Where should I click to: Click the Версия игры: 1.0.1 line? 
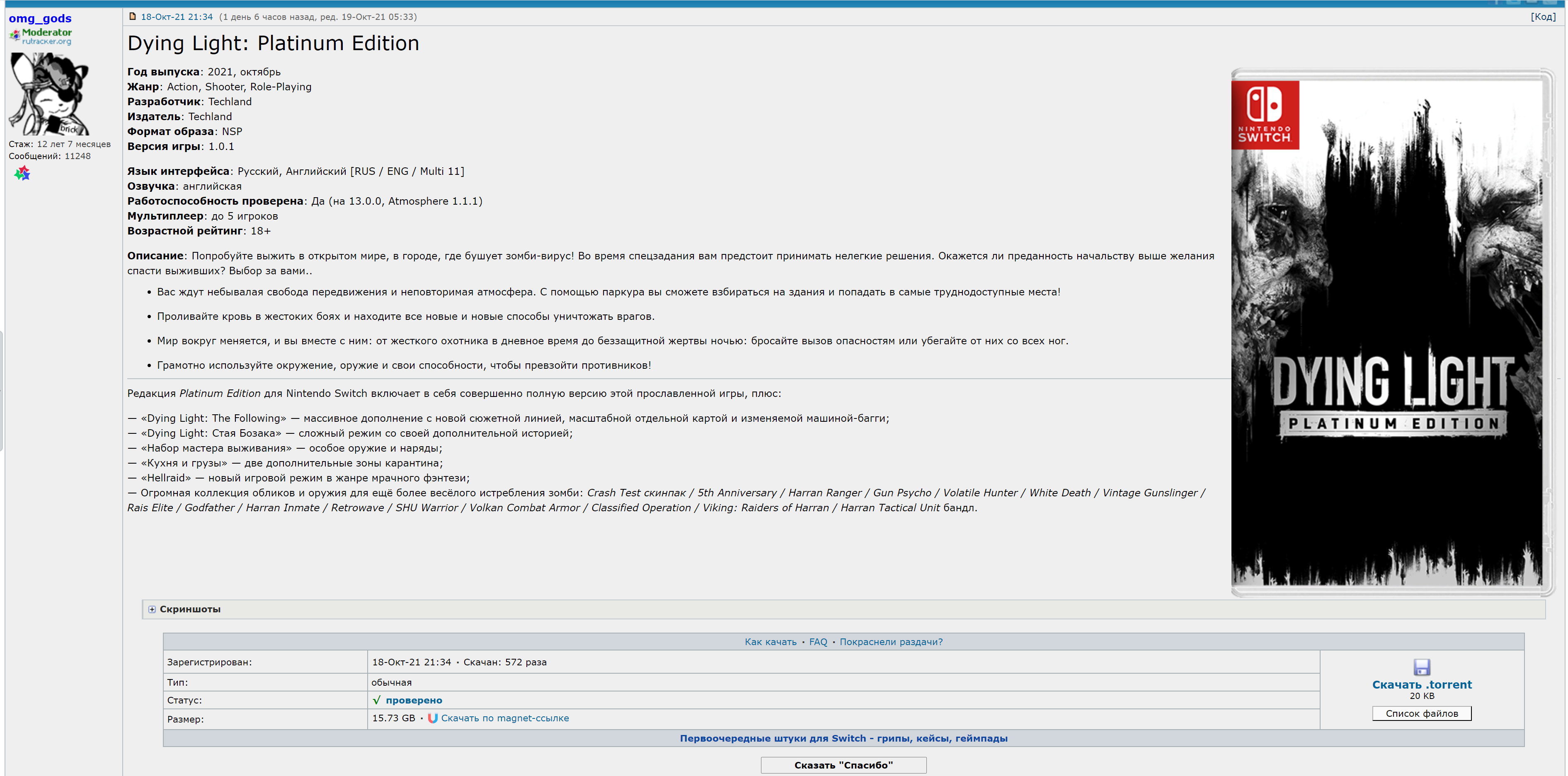pyautogui.click(x=181, y=147)
